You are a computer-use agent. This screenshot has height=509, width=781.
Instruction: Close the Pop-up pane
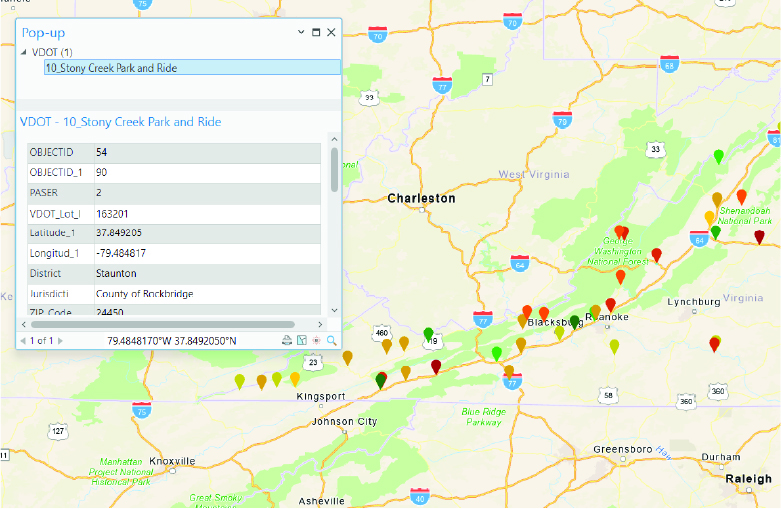(x=331, y=32)
